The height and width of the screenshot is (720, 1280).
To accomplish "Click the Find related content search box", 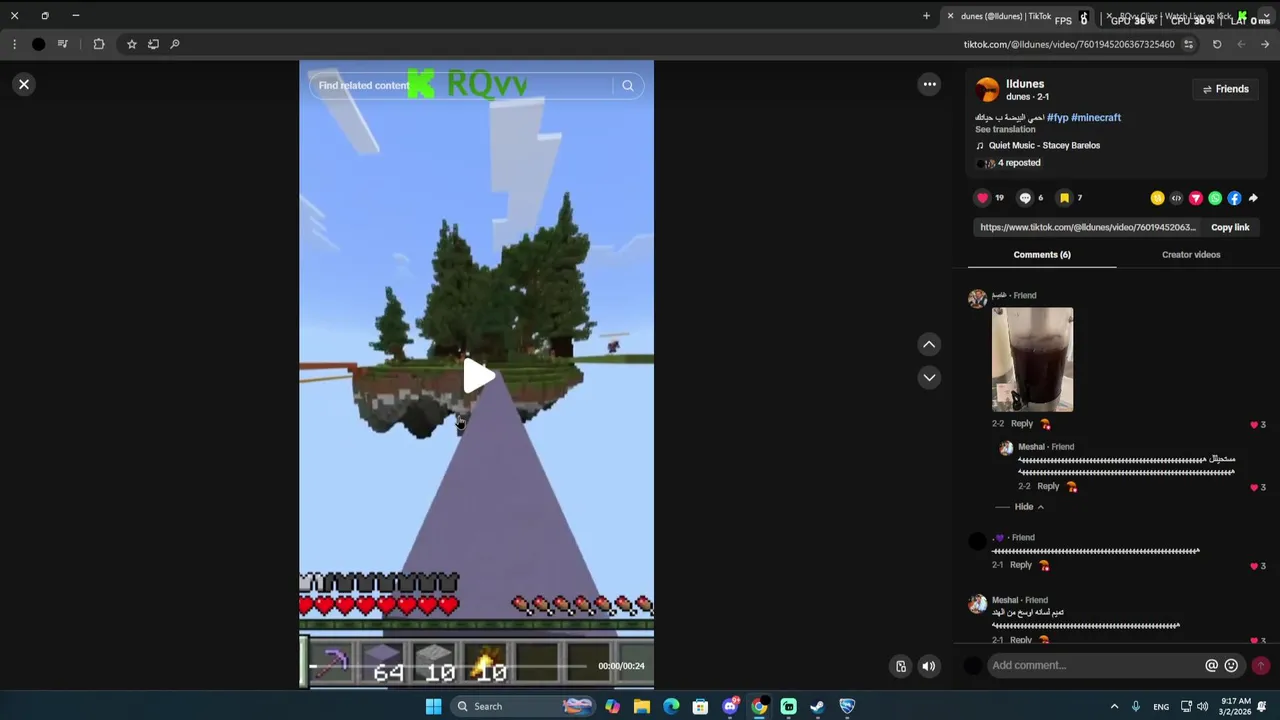I will [462, 86].
